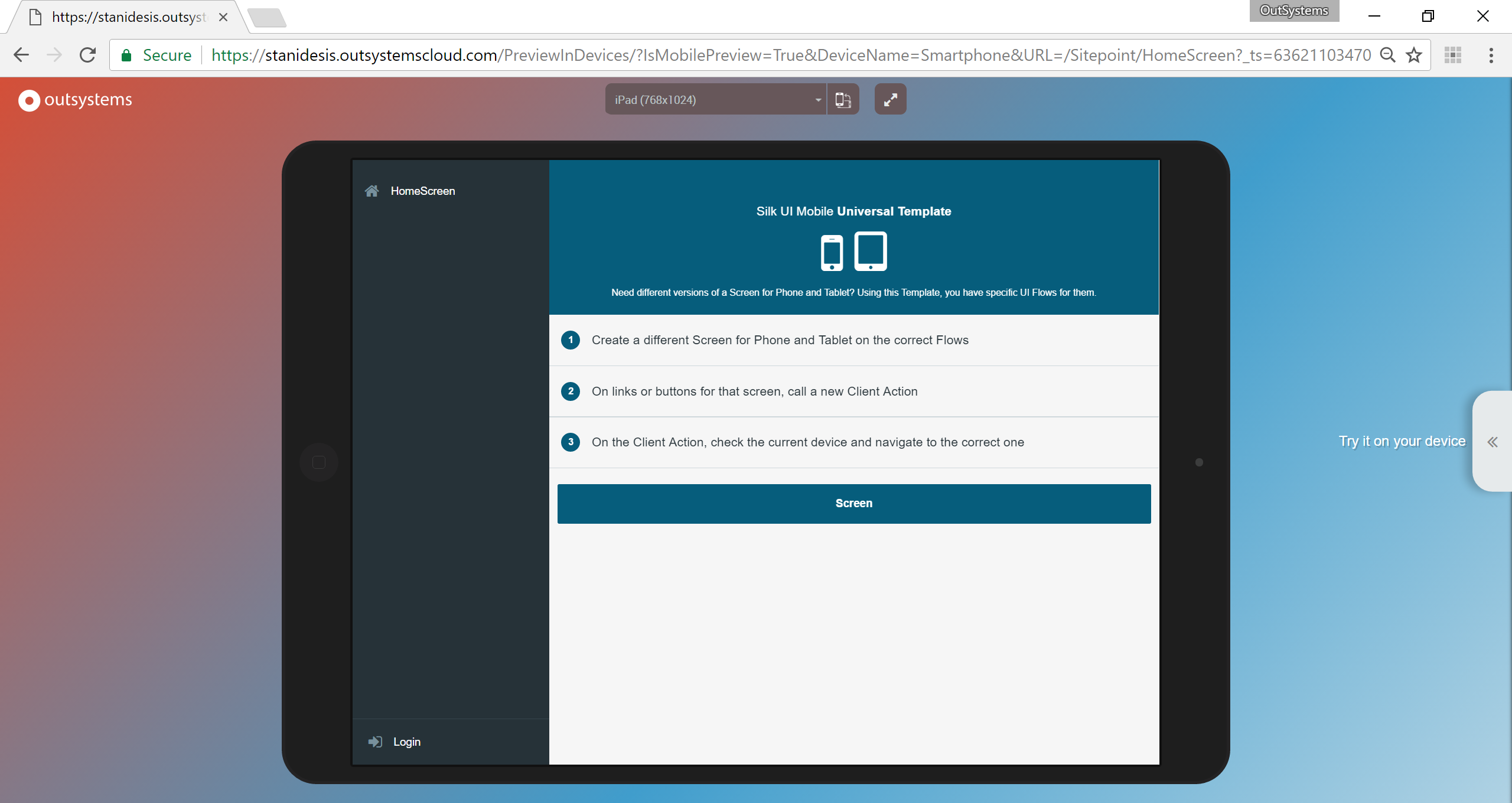Click the zoom magnifier icon in address bar
Screen dimensions: 1512x803
[x=1387, y=56]
